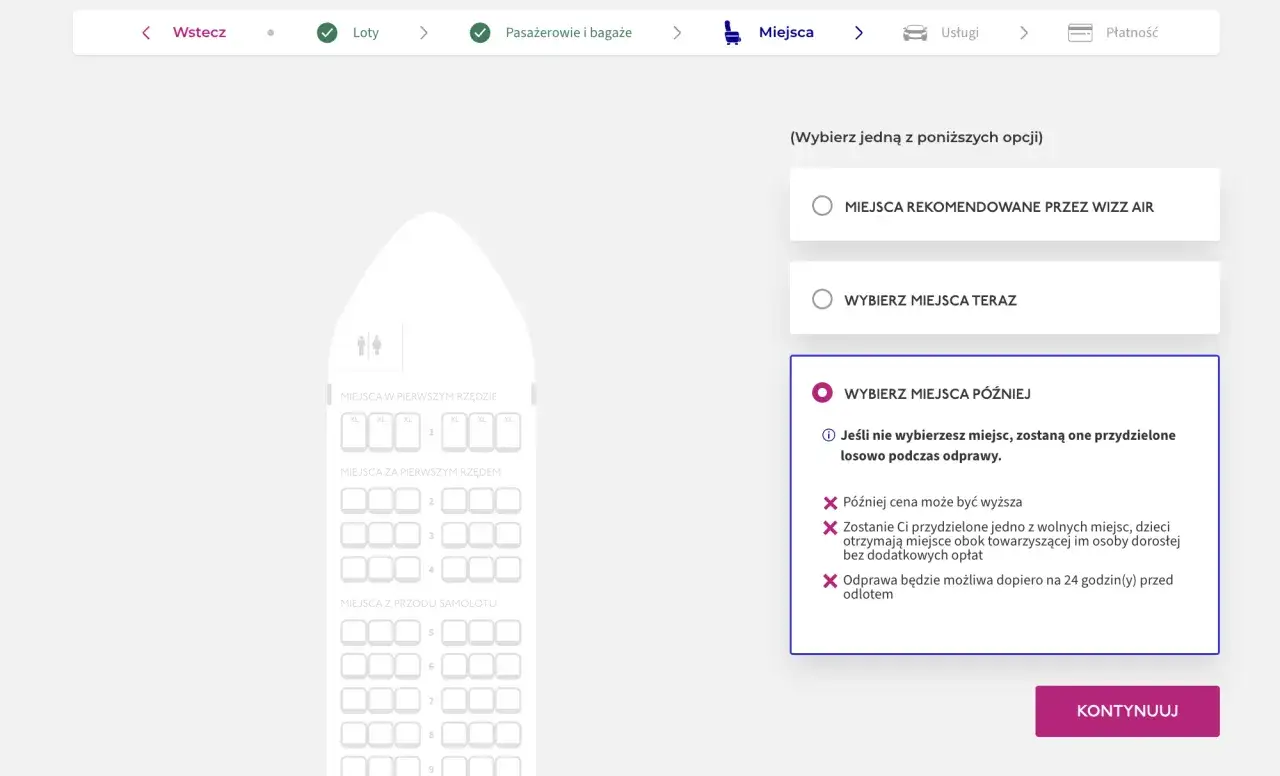Click Wstecz to go back
The height and width of the screenshot is (776, 1280).
198,32
